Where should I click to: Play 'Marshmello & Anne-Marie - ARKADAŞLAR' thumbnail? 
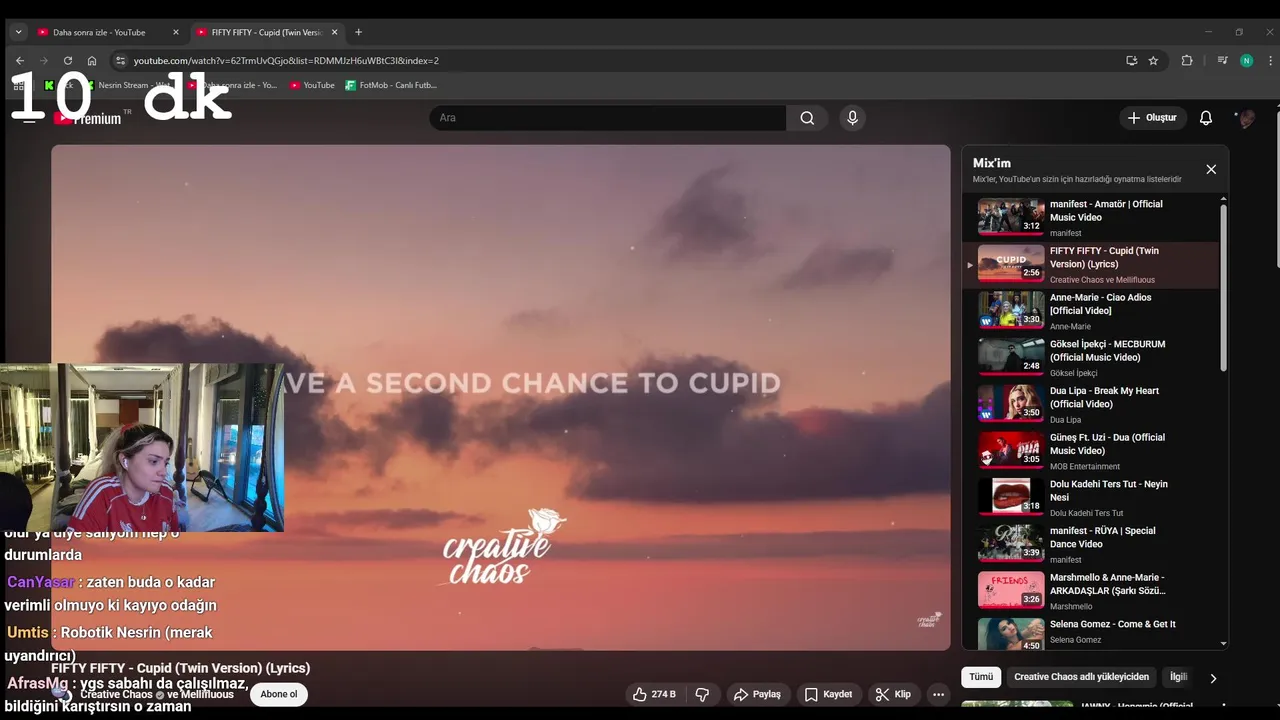pyautogui.click(x=1011, y=591)
